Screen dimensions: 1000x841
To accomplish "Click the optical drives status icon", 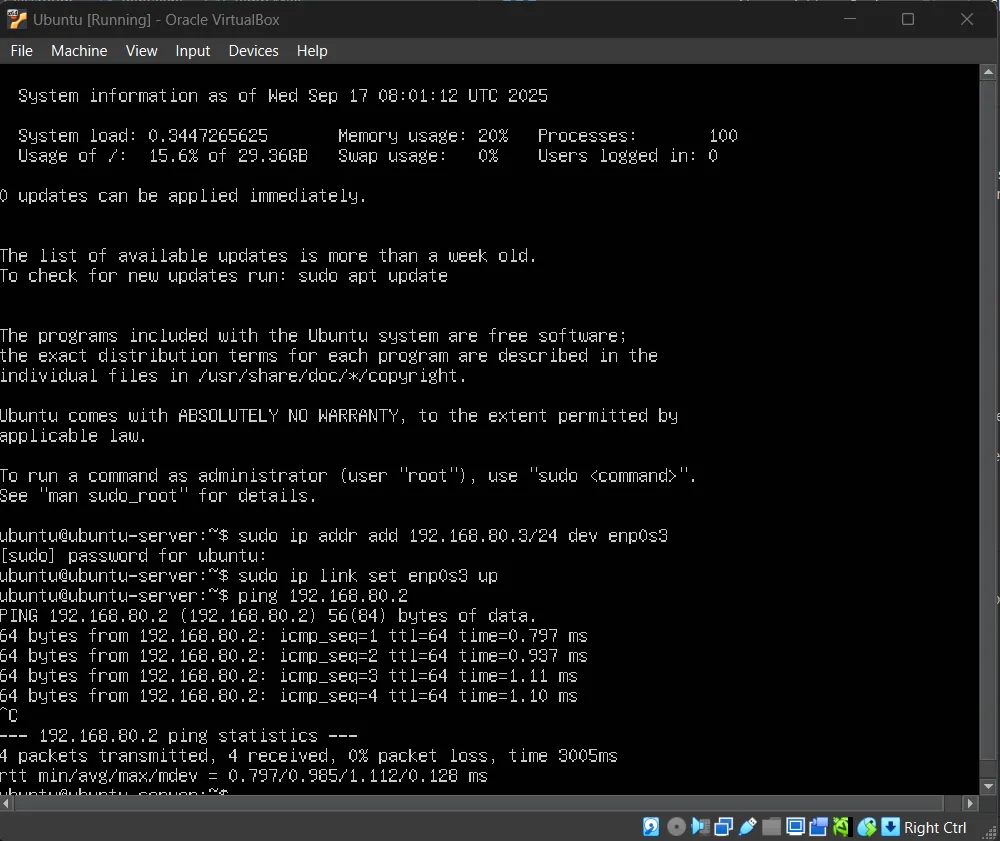I will pos(675,827).
